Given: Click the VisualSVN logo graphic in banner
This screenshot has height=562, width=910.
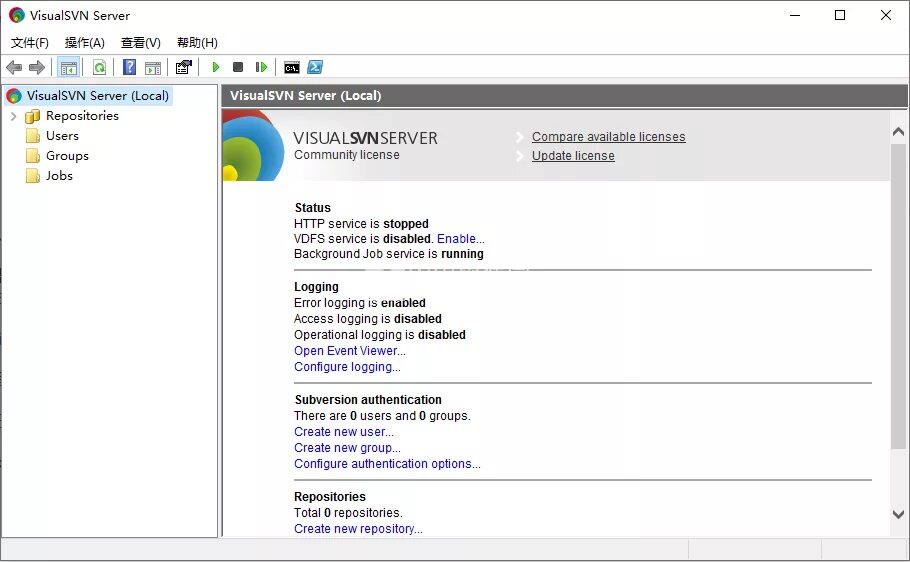Looking at the screenshot, I should (x=253, y=146).
